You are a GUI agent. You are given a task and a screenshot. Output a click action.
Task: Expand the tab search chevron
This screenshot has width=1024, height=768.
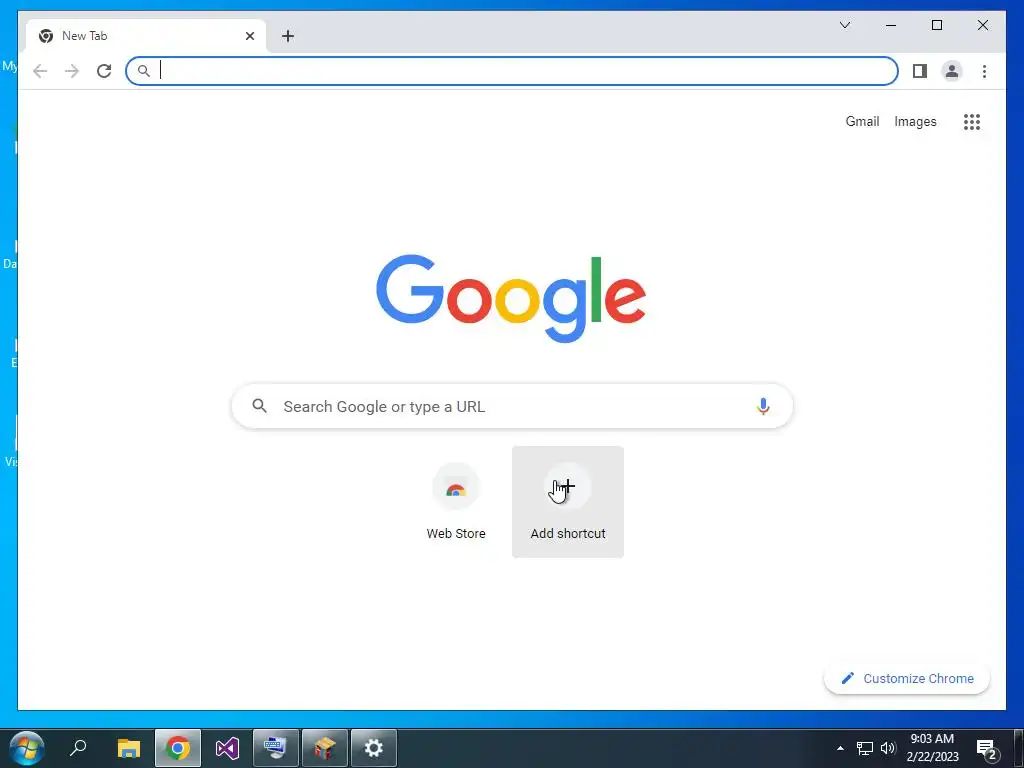tap(845, 25)
